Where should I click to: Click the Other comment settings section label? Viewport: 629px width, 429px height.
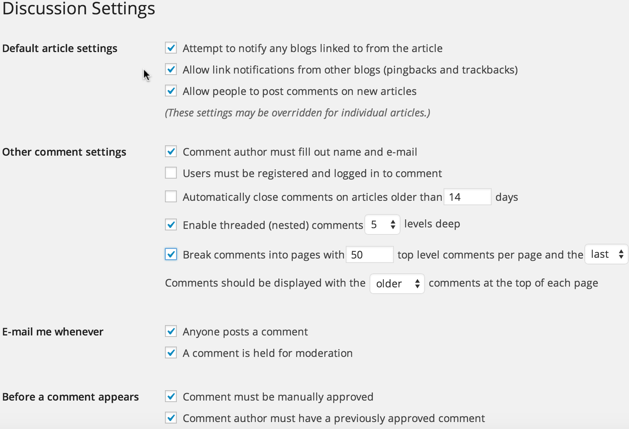(x=64, y=152)
